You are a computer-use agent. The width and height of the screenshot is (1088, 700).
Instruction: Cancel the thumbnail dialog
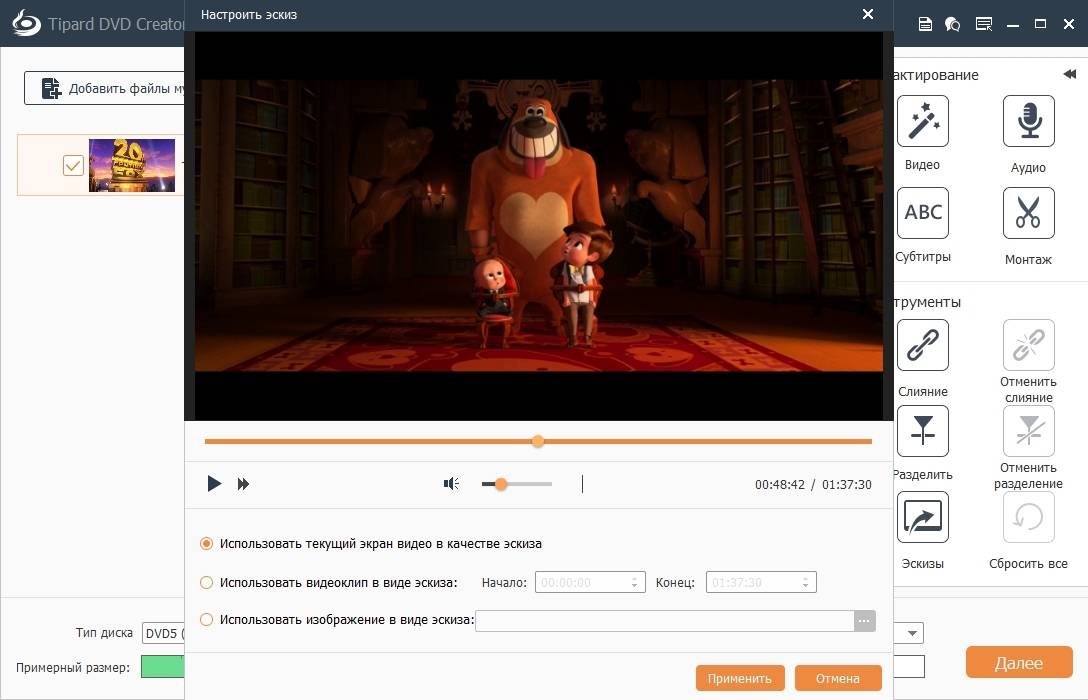838,678
